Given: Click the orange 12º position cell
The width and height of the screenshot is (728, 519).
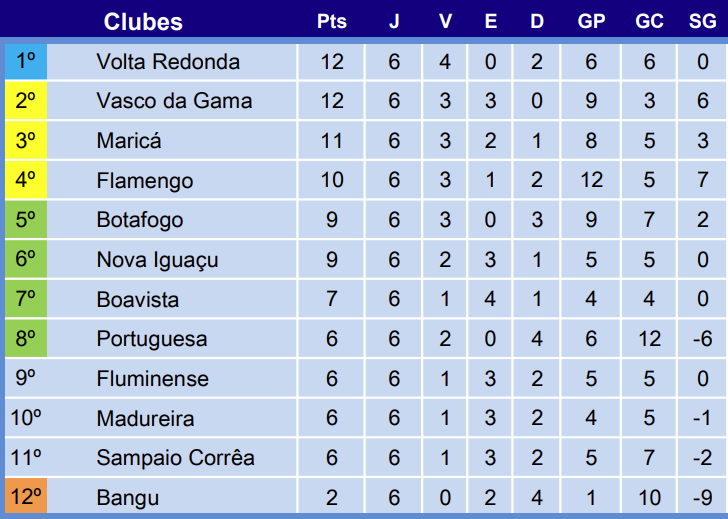Looking at the screenshot, I should [x=26, y=498].
